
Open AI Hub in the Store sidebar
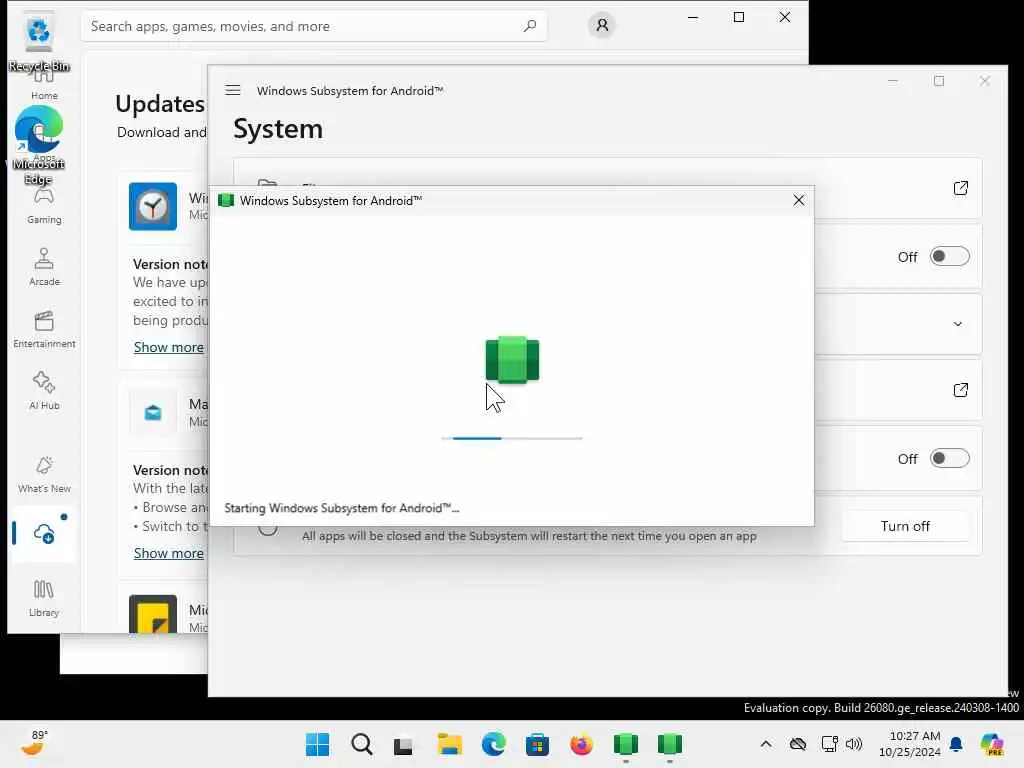pos(44,391)
